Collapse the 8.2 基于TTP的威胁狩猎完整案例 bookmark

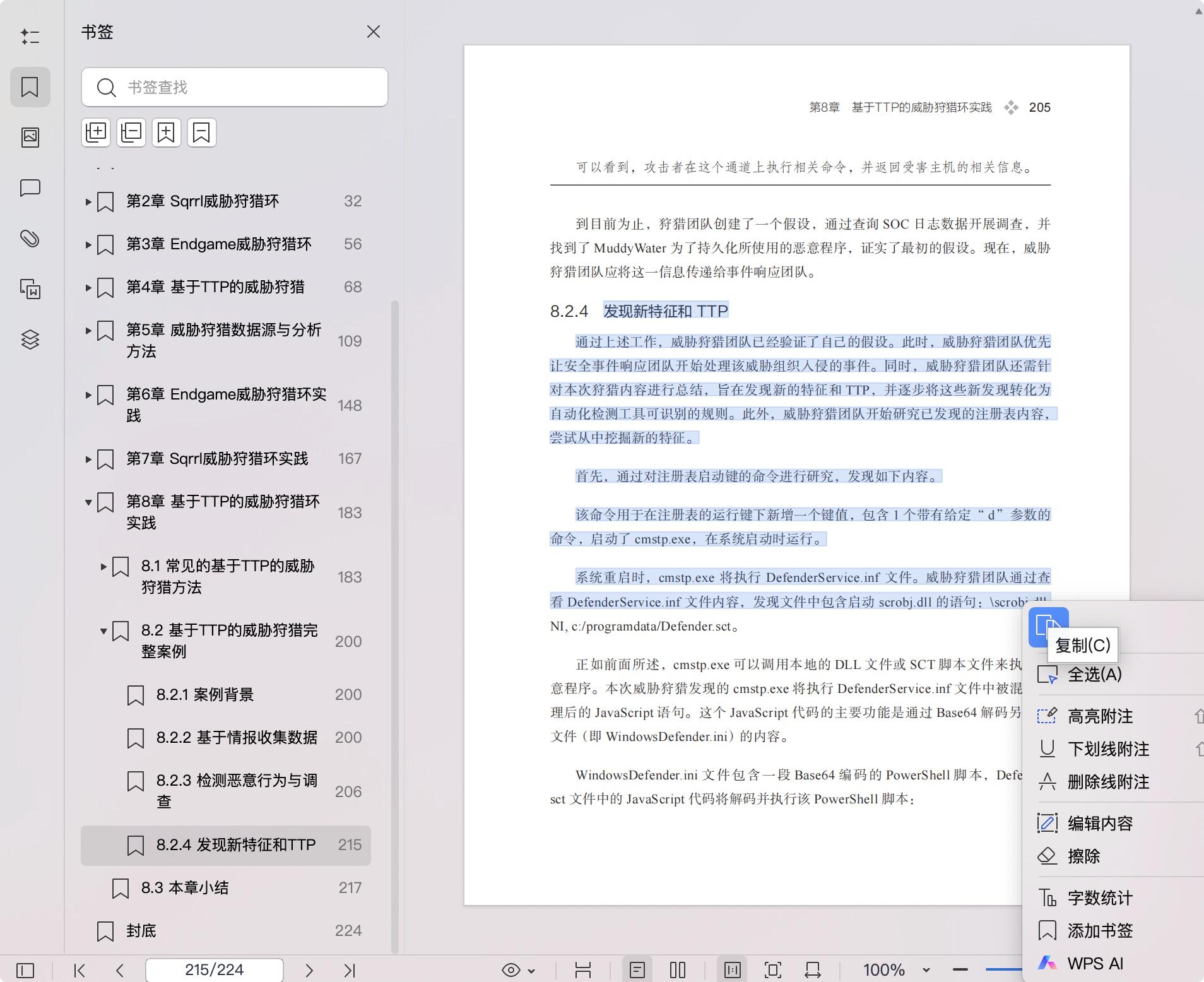click(103, 631)
